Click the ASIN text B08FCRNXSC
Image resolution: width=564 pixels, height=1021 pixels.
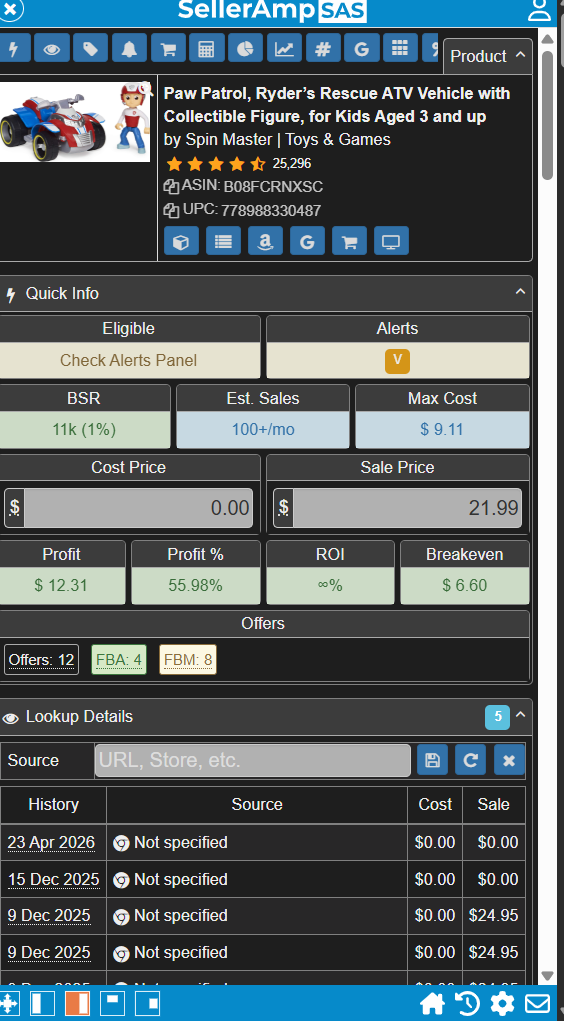274,188
